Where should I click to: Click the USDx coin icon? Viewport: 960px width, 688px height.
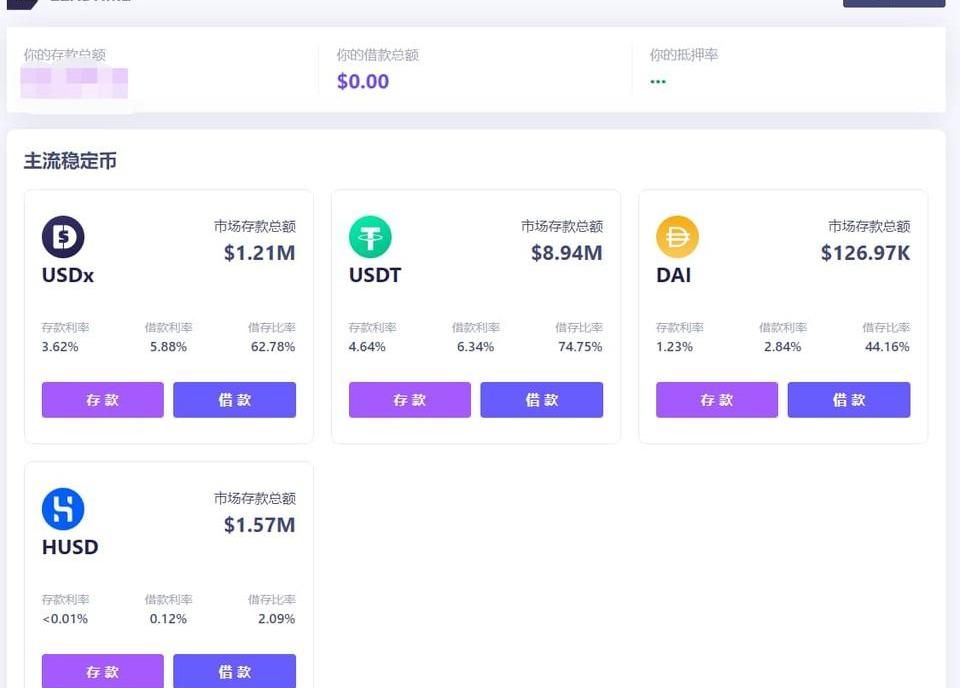tap(63, 238)
